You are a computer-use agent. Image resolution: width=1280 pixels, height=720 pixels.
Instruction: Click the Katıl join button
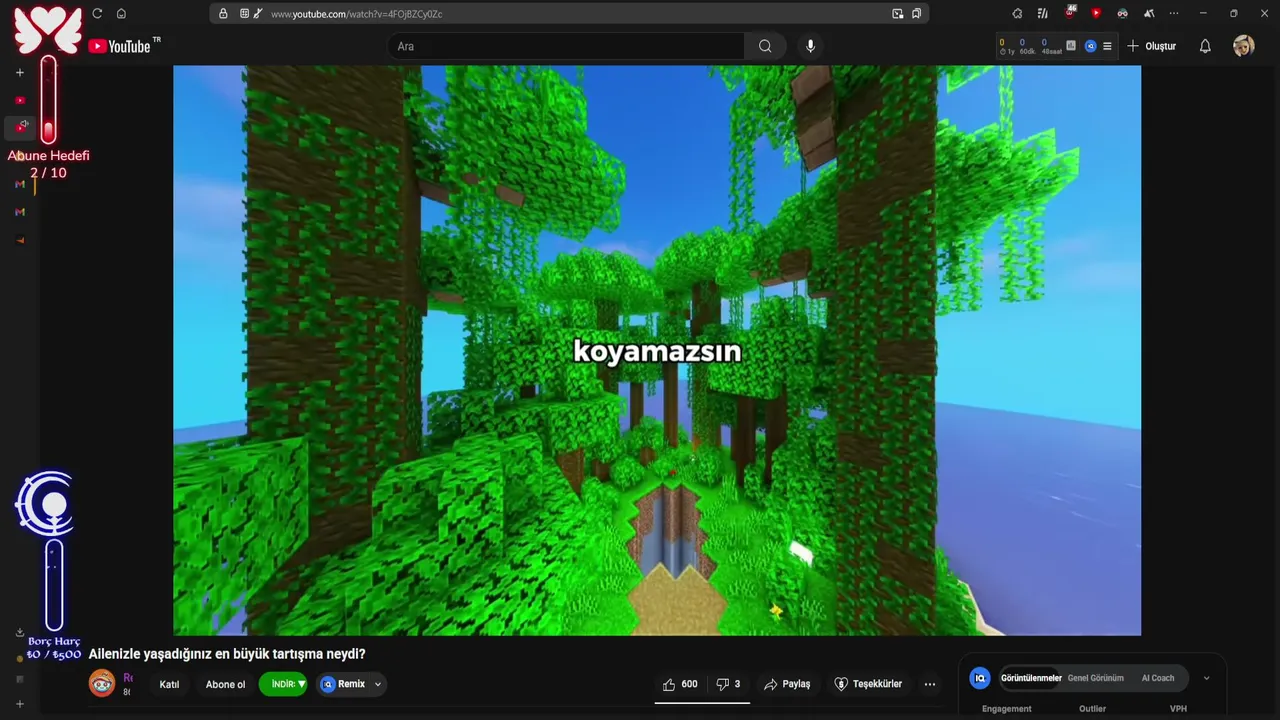click(169, 684)
